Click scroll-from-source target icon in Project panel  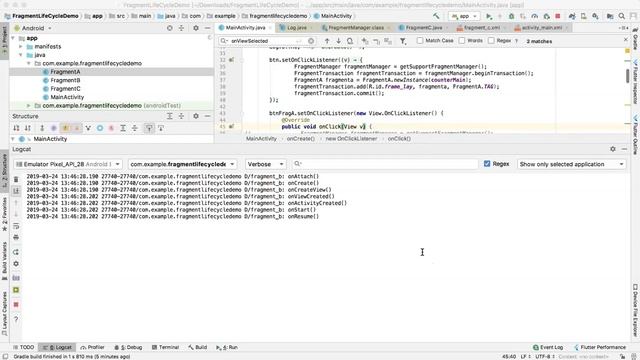point(169,28)
